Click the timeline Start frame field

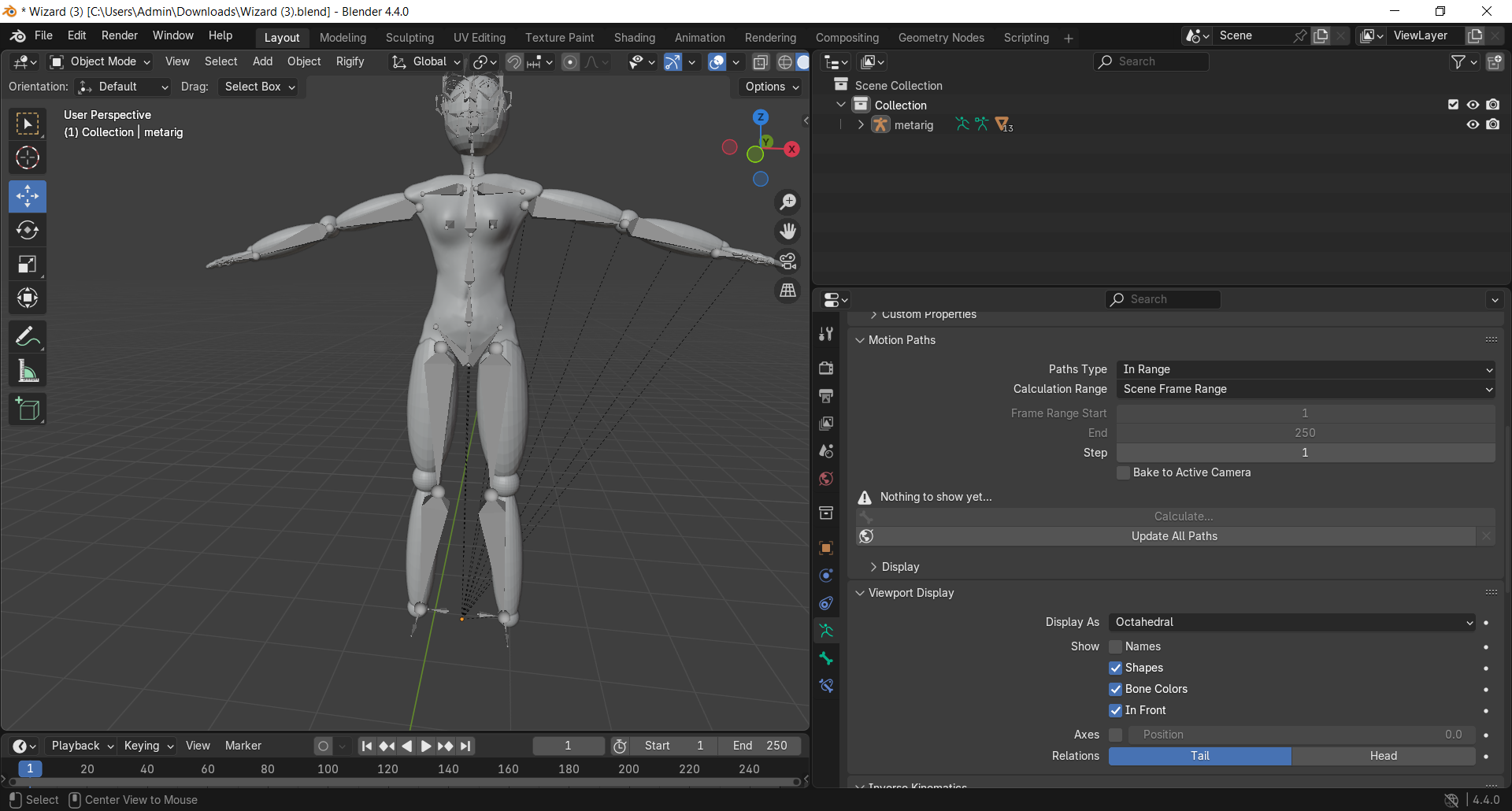[674, 746]
